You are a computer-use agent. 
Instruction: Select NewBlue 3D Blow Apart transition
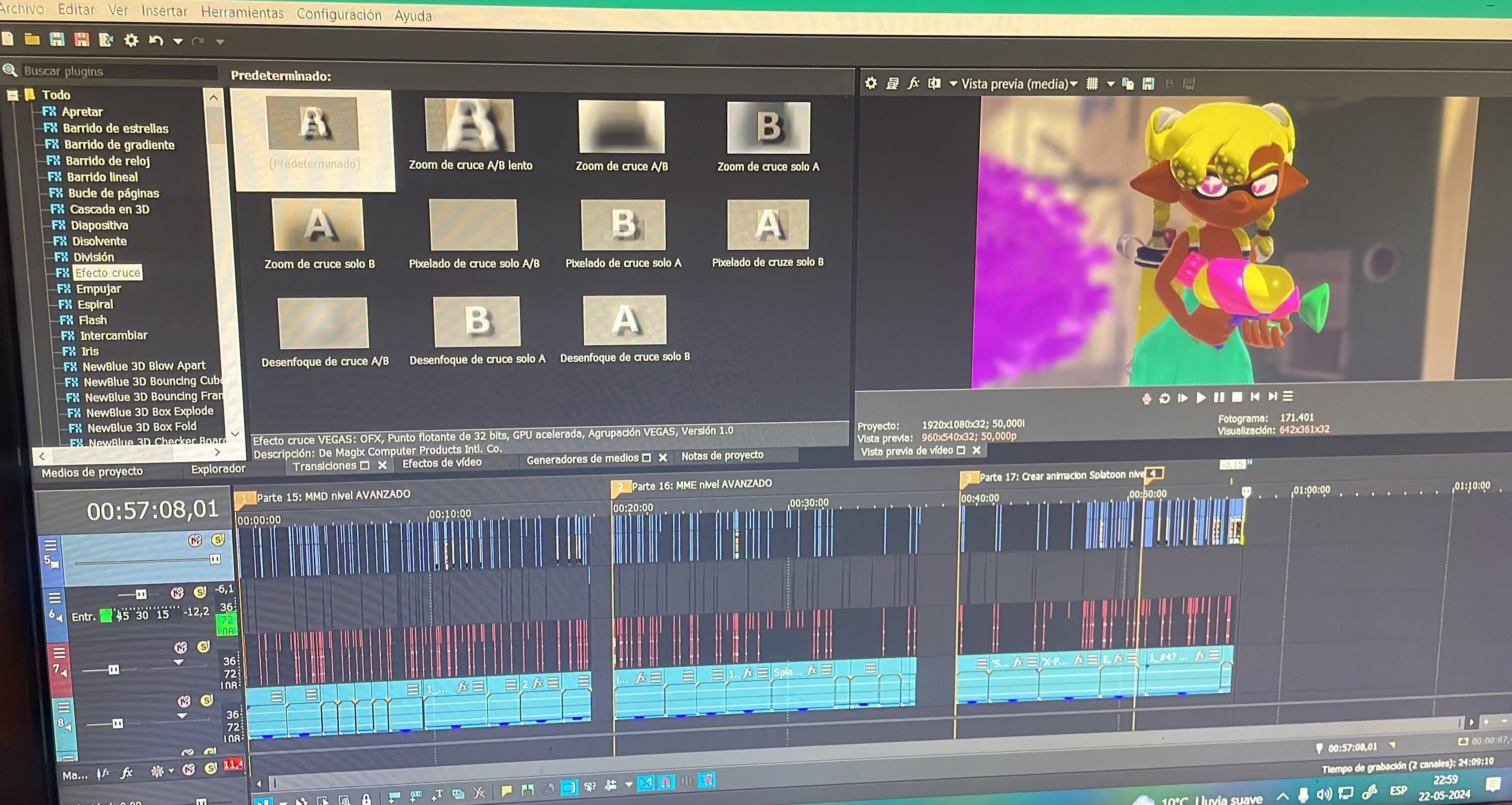tap(144, 366)
